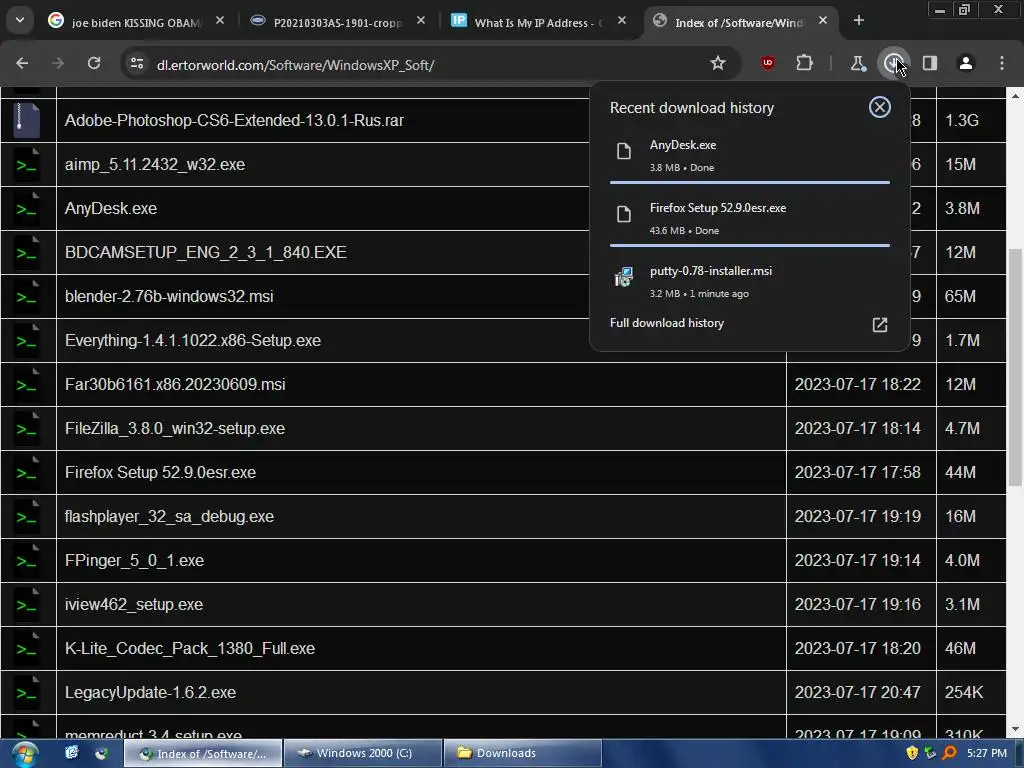Open Firefox Setup 52.9.0esr.exe download entry
This screenshot has width=1024, height=768.
[750, 218]
